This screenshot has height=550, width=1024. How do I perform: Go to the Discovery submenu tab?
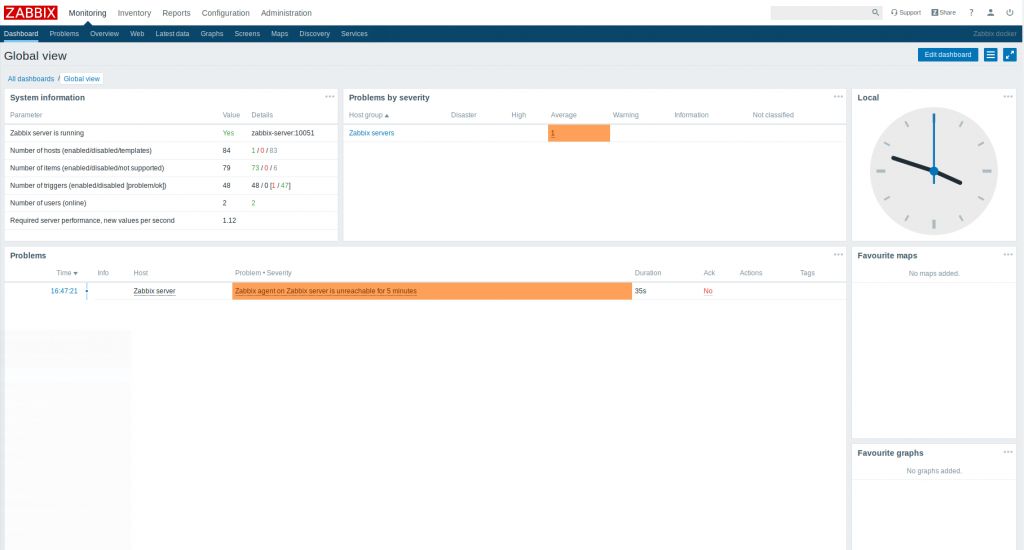tap(314, 34)
